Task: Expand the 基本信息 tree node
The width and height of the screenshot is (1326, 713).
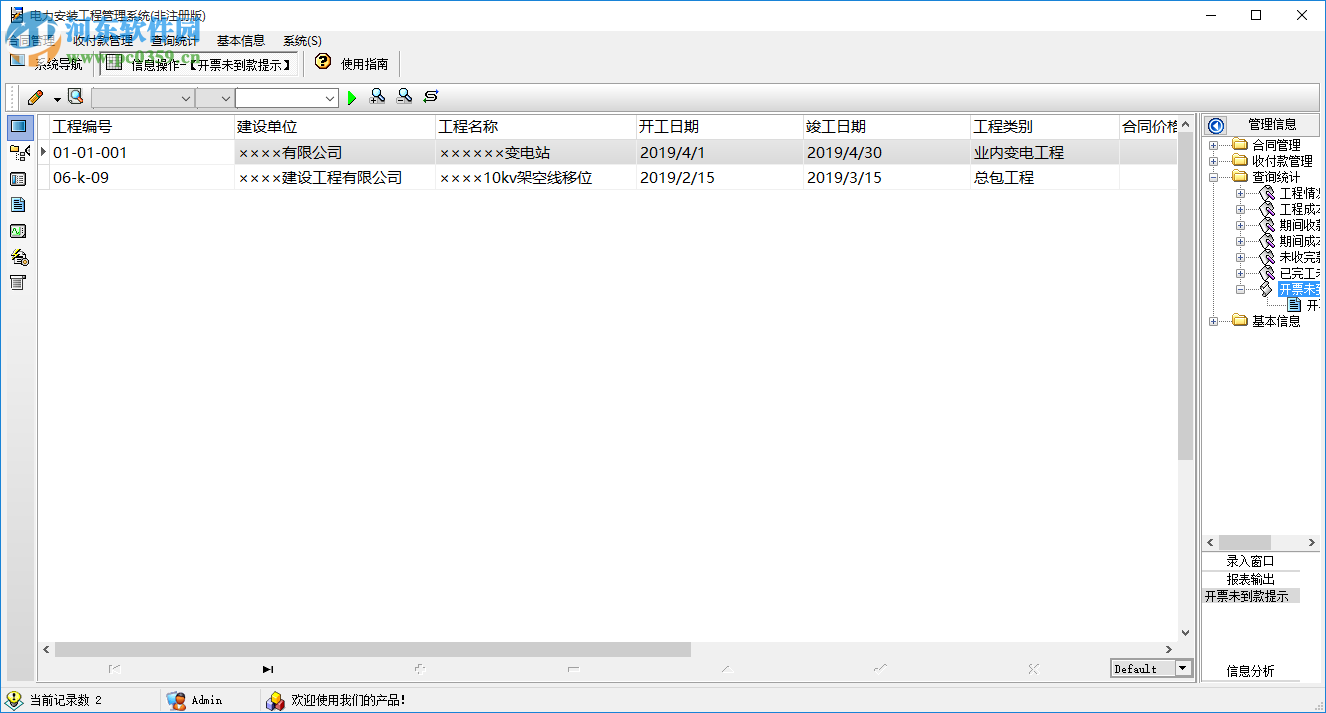Action: (x=1214, y=321)
